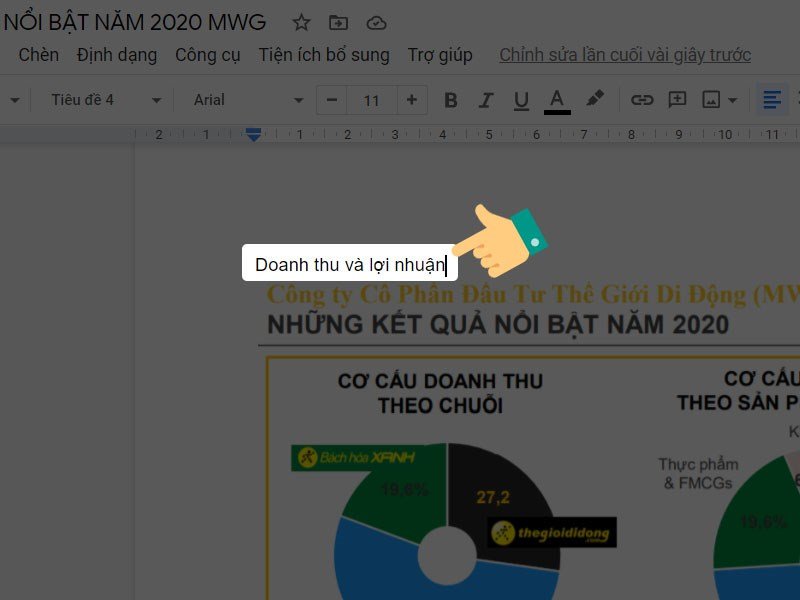This screenshot has width=800, height=600.
Task: Toggle bold formatting
Action: point(451,100)
